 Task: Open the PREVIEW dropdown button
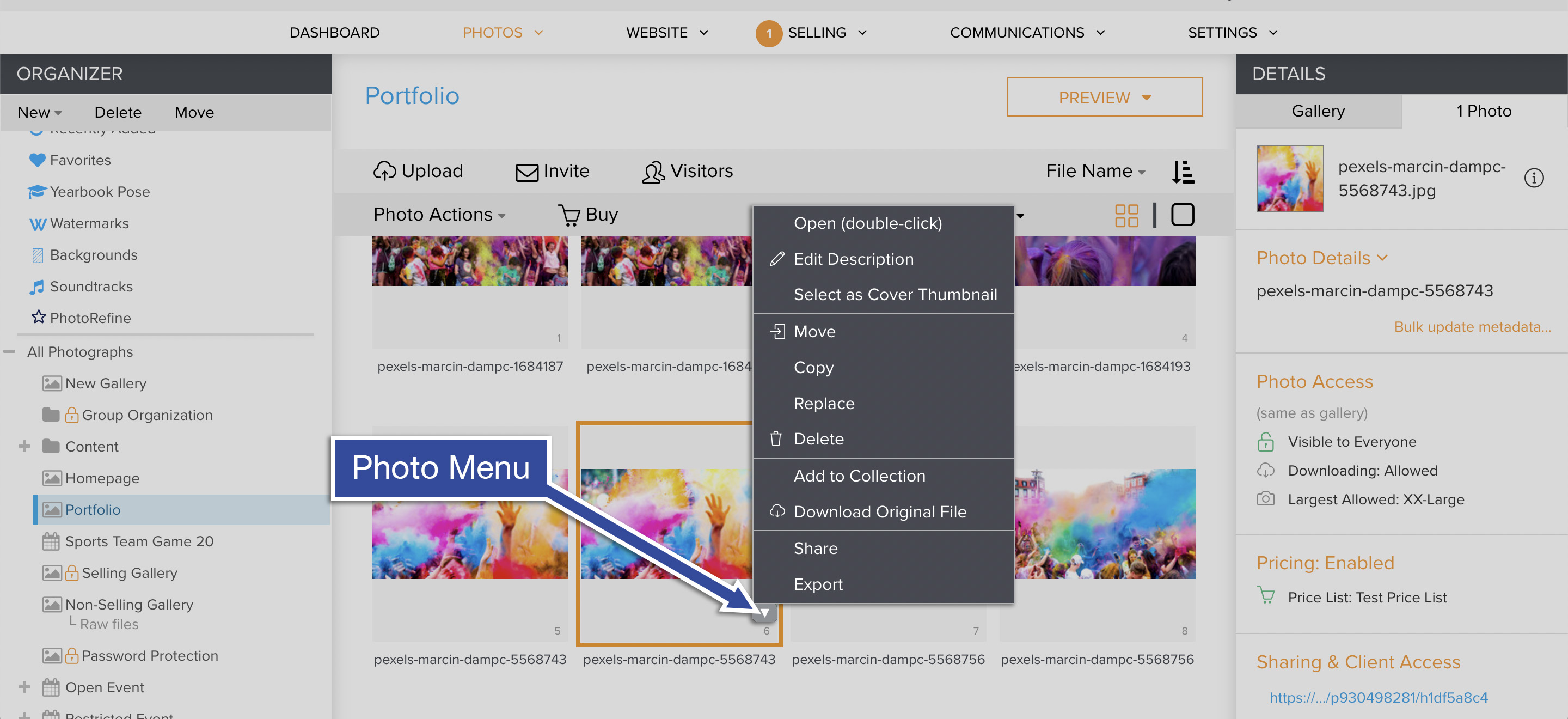point(1104,98)
